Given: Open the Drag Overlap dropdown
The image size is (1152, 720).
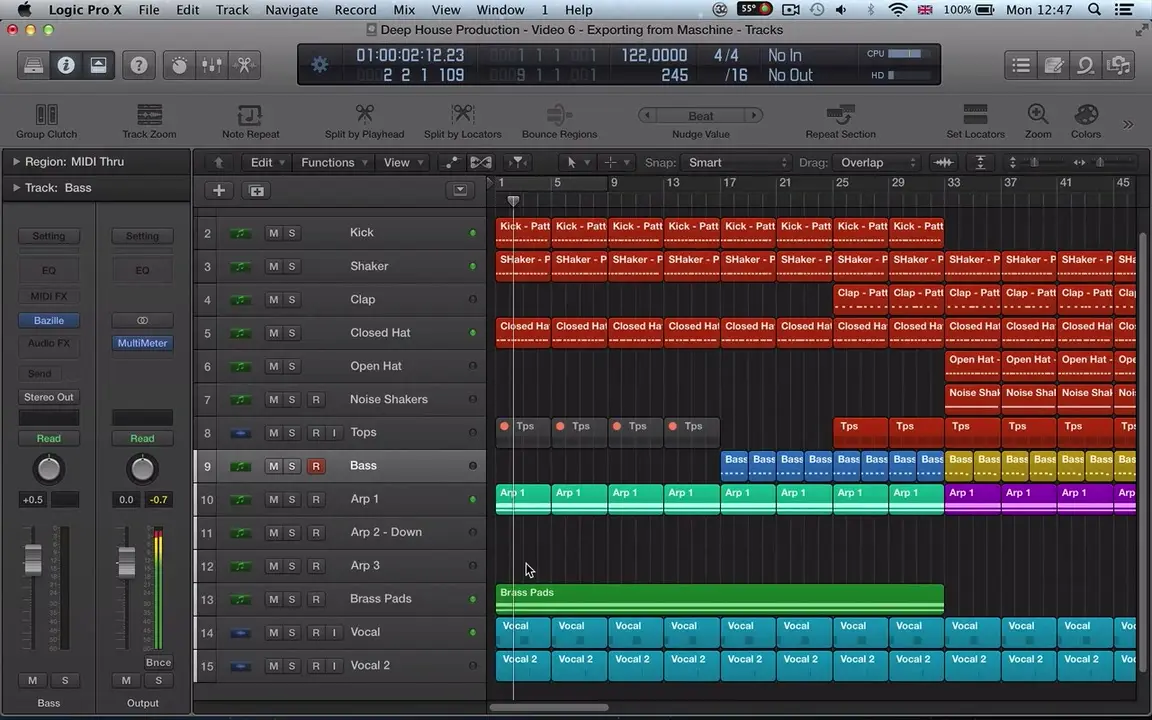Looking at the screenshot, I should tap(875, 162).
